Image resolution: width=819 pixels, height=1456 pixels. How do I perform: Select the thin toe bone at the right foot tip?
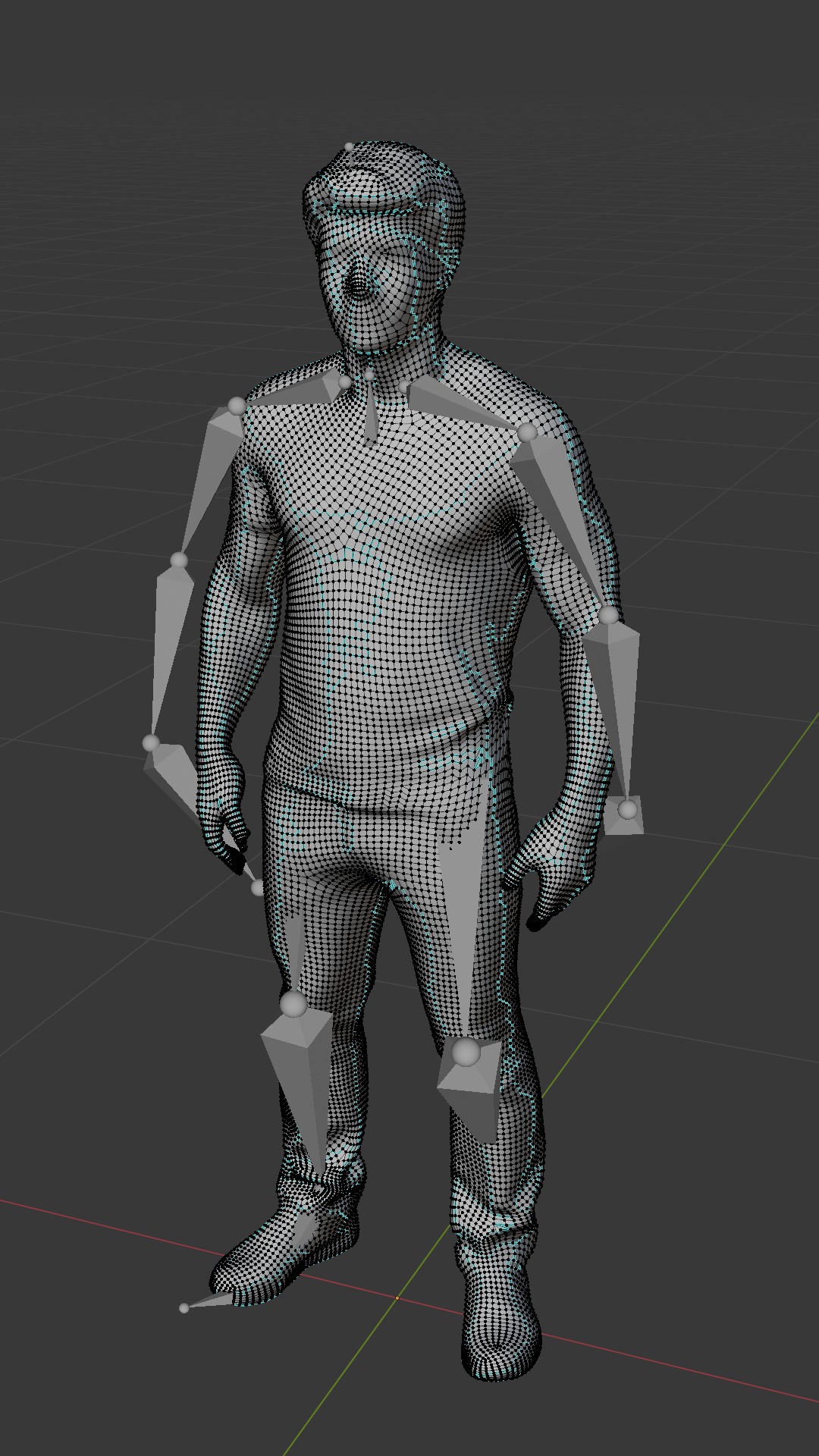pyautogui.click(x=212, y=1300)
